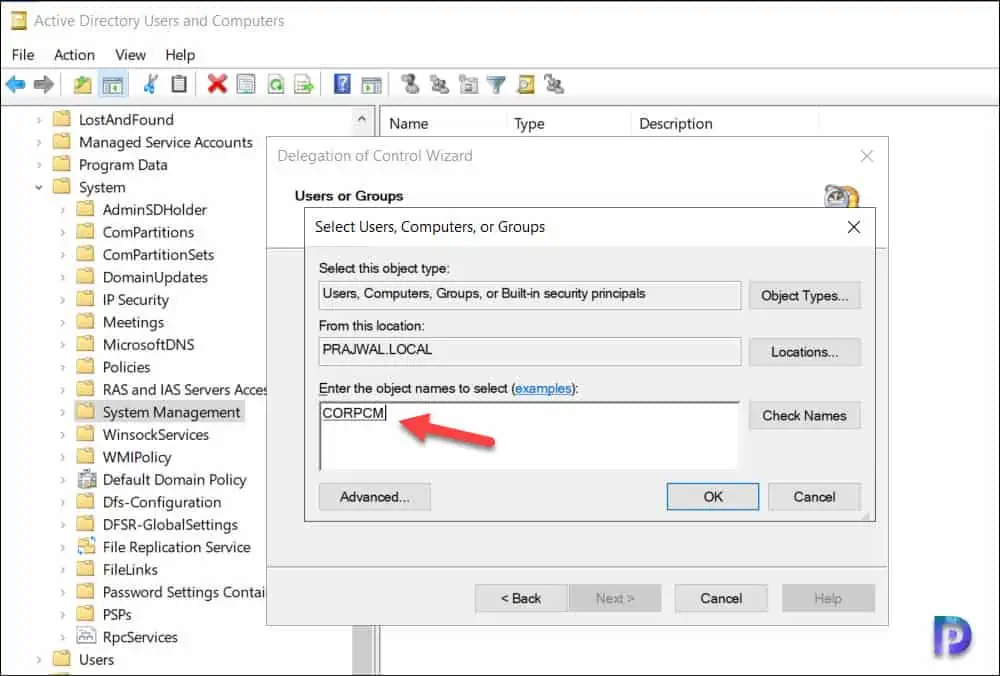Open the examples link
1000x676 pixels.
tap(543, 388)
